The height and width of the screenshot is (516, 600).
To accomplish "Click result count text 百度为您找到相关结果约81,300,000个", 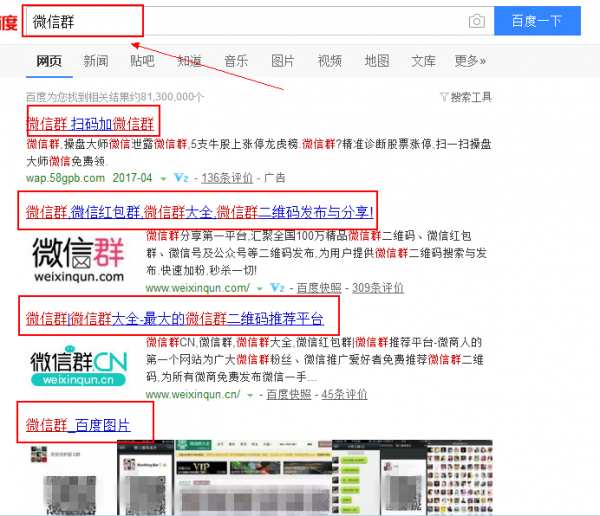I will (x=115, y=97).
